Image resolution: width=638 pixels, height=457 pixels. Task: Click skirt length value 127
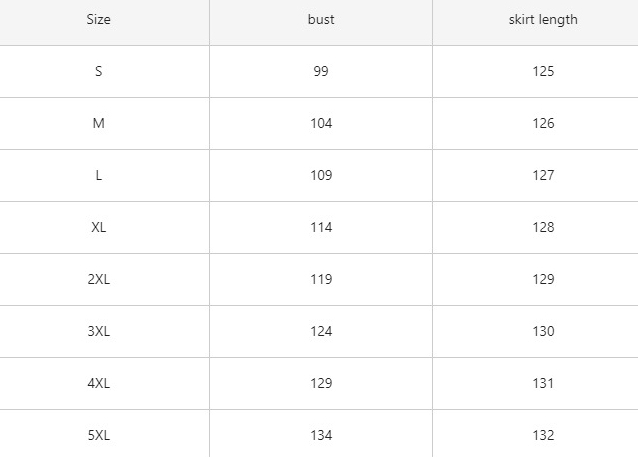point(543,176)
